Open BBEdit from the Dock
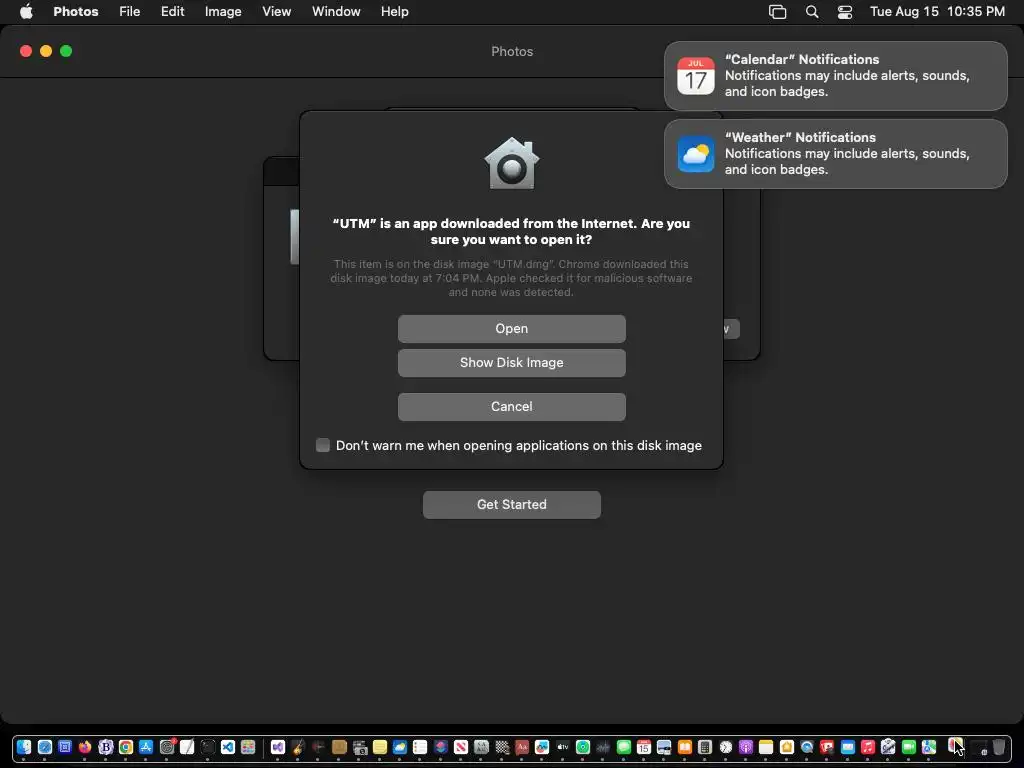 106,747
